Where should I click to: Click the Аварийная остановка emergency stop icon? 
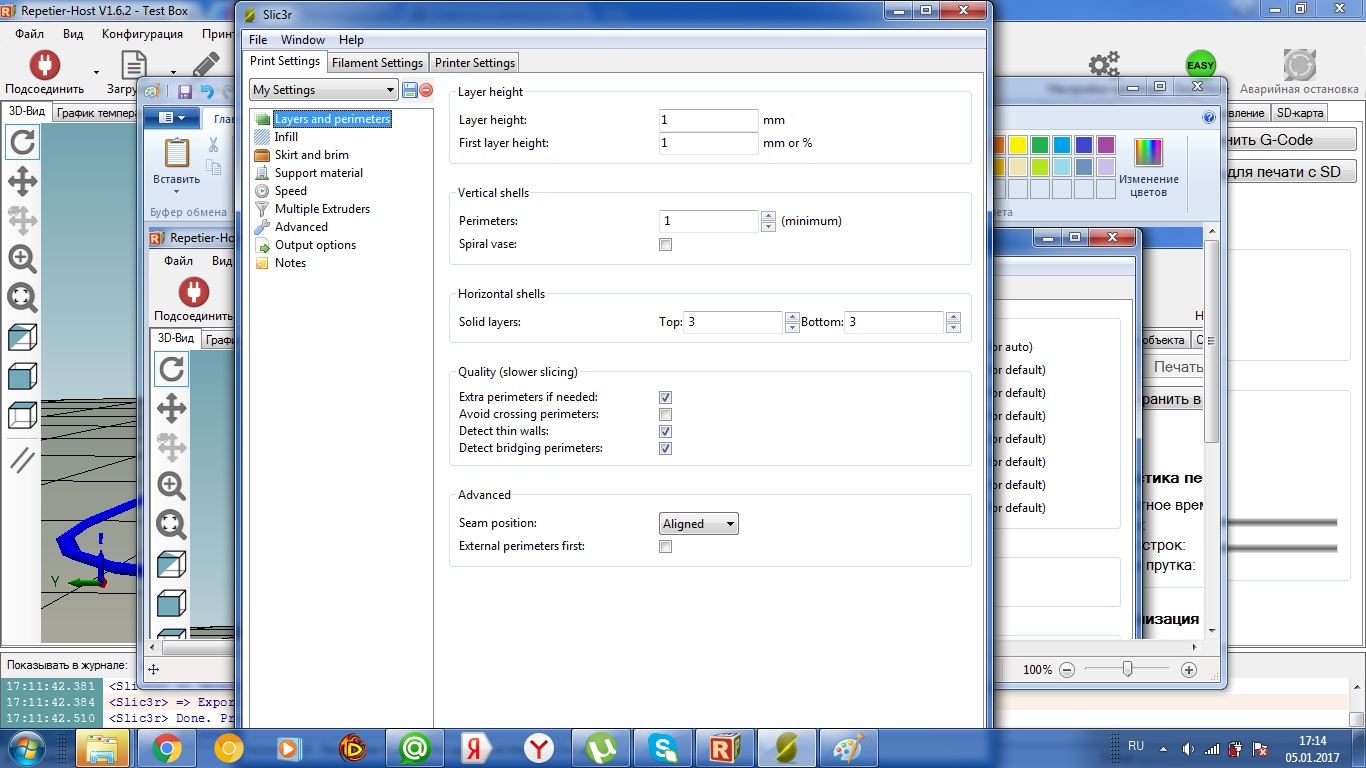point(1299,66)
